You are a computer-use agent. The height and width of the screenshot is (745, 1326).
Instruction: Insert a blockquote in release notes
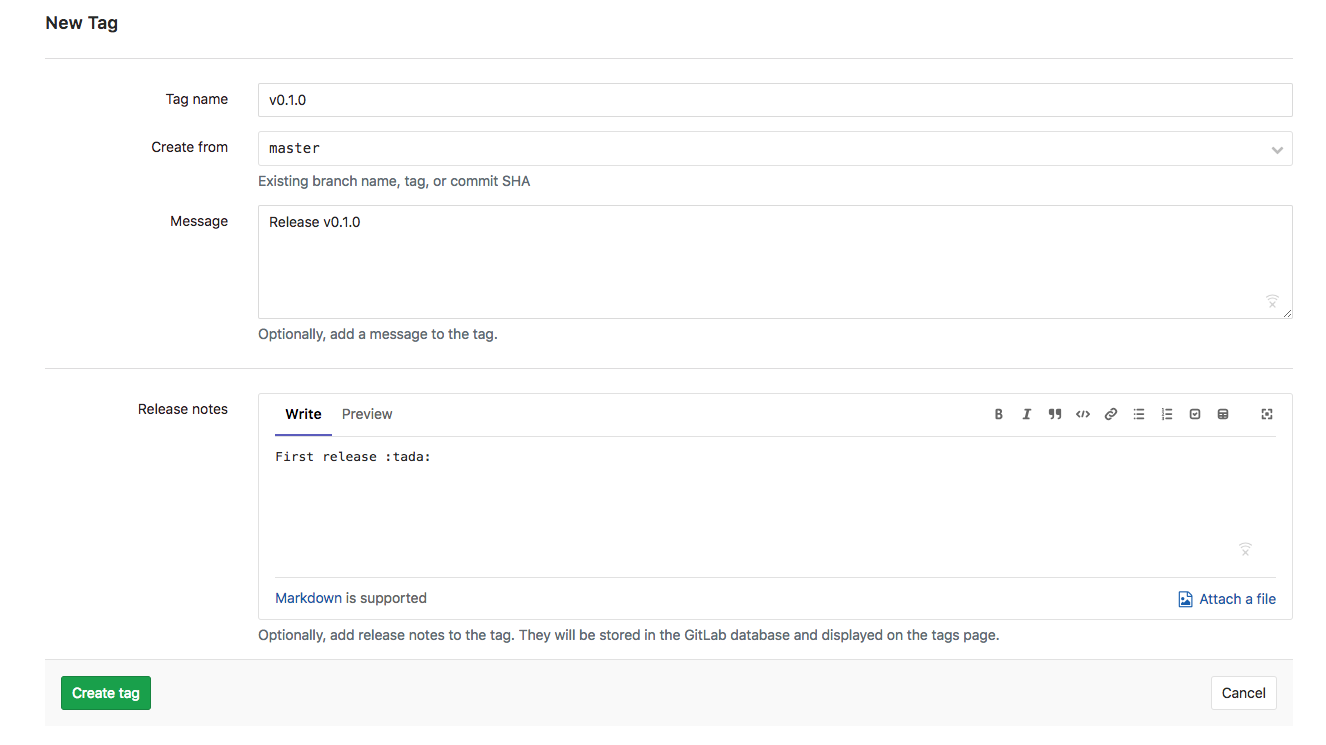click(x=1054, y=413)
